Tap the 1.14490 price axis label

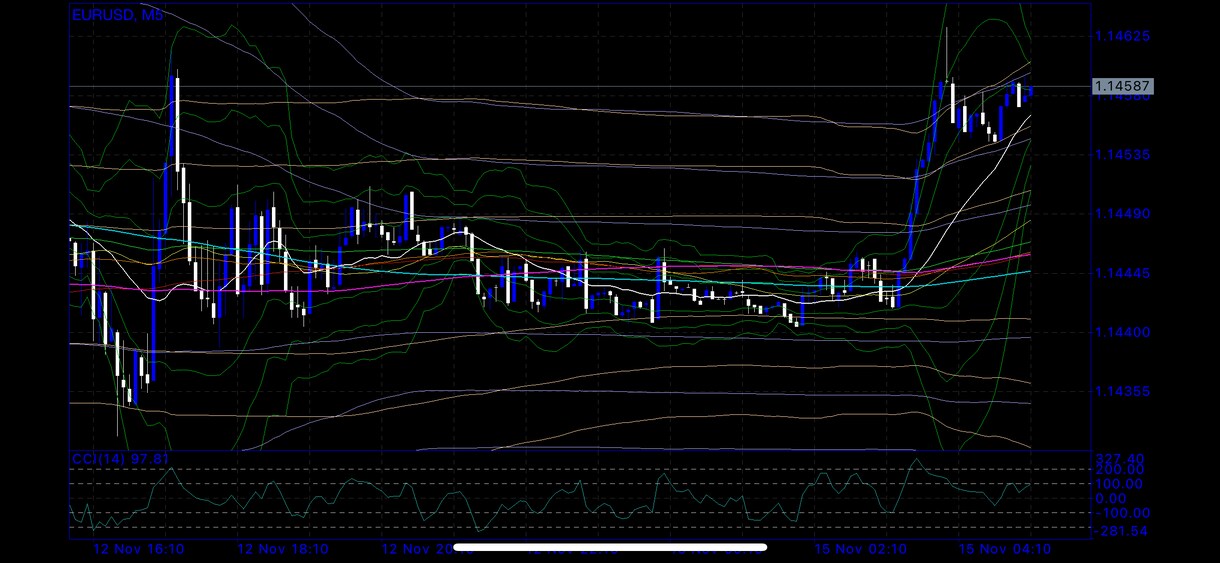(x=1122, y=214)
